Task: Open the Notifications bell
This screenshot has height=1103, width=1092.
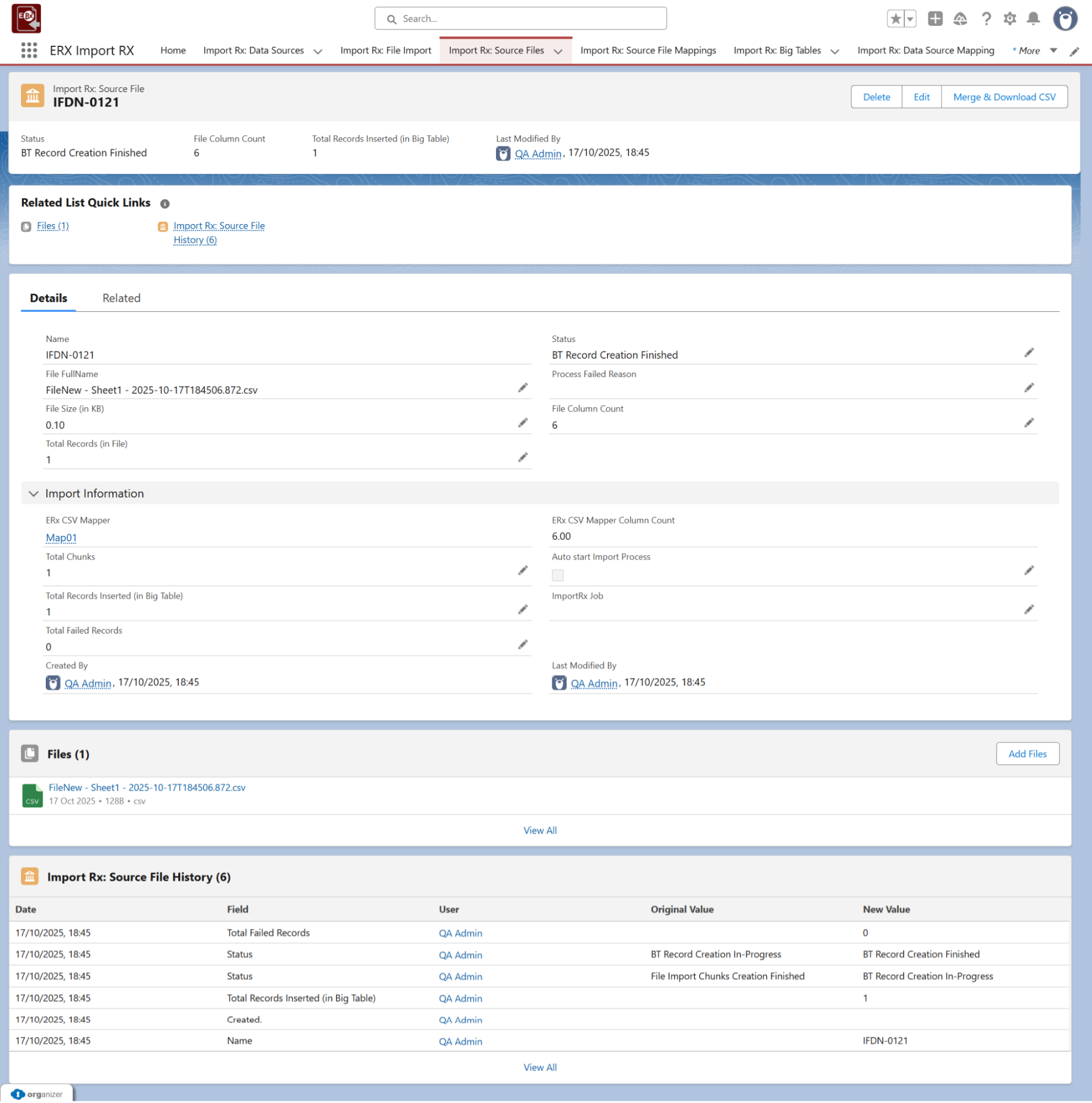Action: 1032,19
